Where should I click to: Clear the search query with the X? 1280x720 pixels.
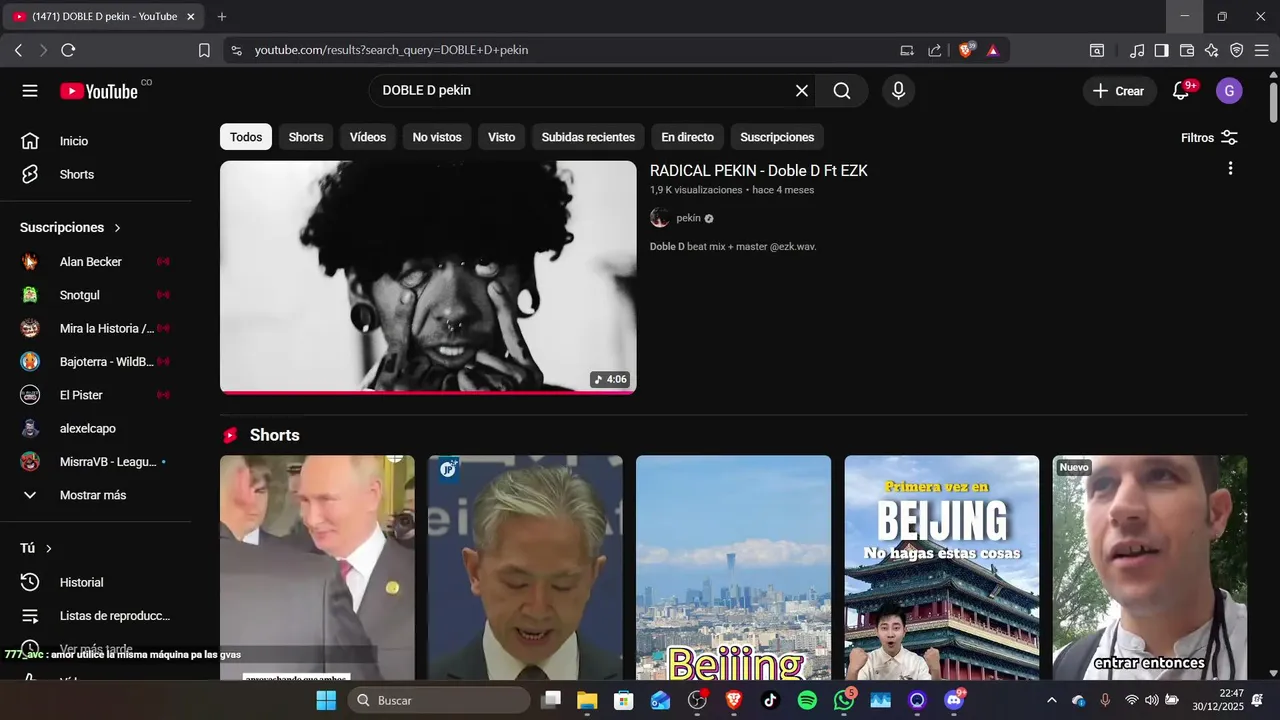[x=802, y=91]
